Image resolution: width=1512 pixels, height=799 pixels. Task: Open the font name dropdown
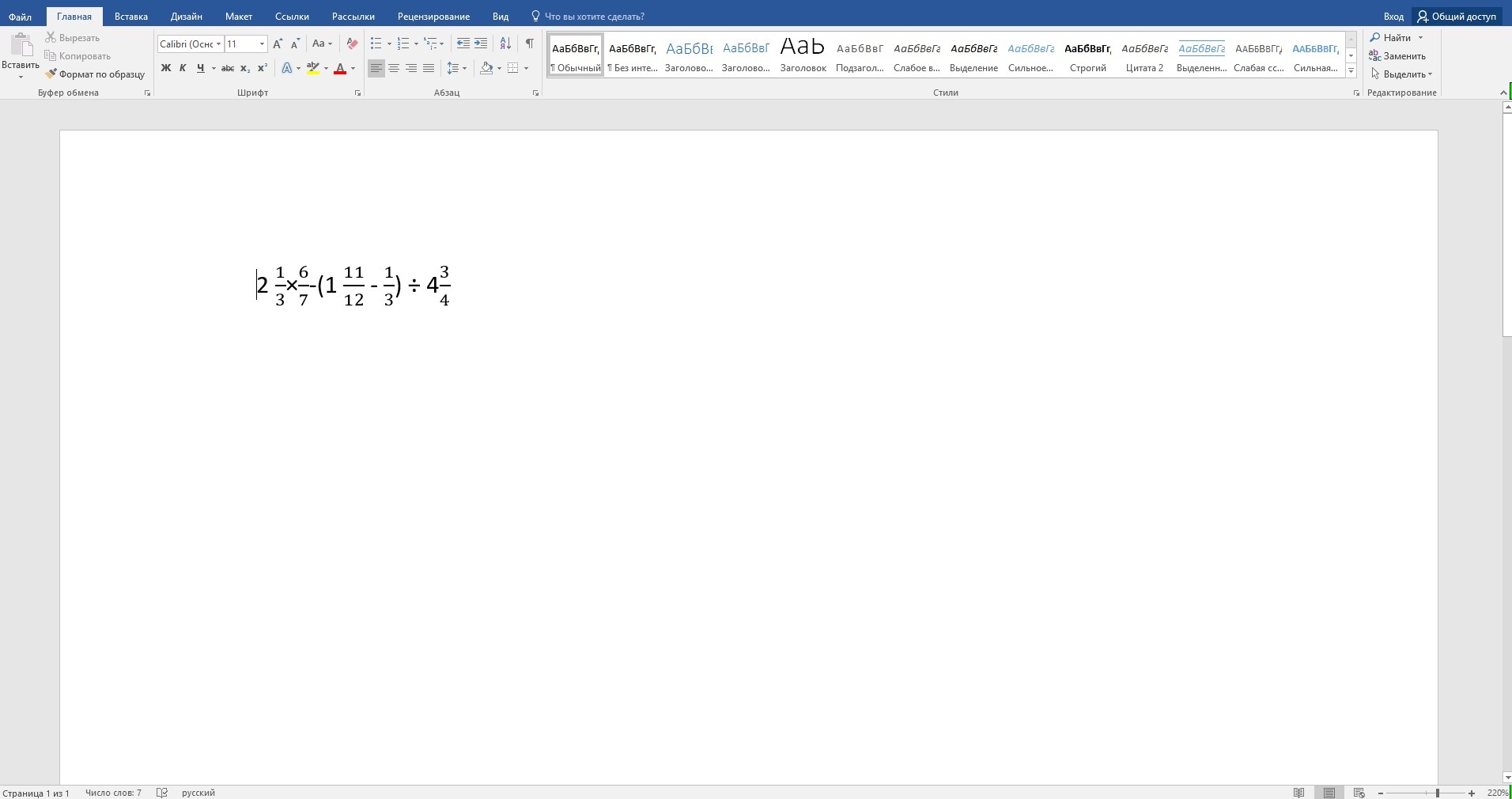point(219,44)
